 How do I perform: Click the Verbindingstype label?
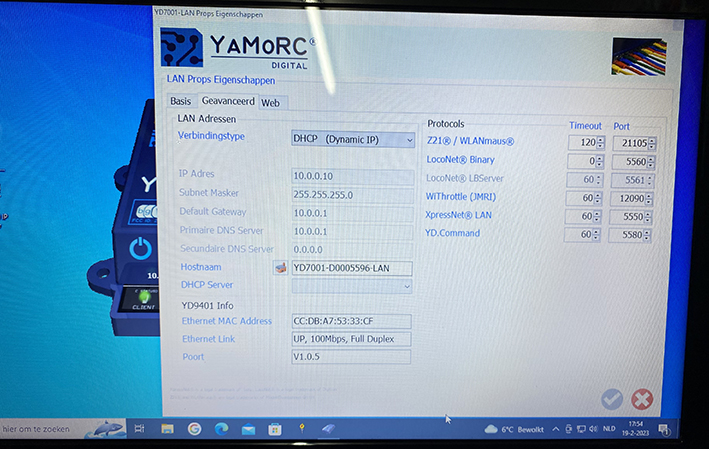[x=211, y=136]
